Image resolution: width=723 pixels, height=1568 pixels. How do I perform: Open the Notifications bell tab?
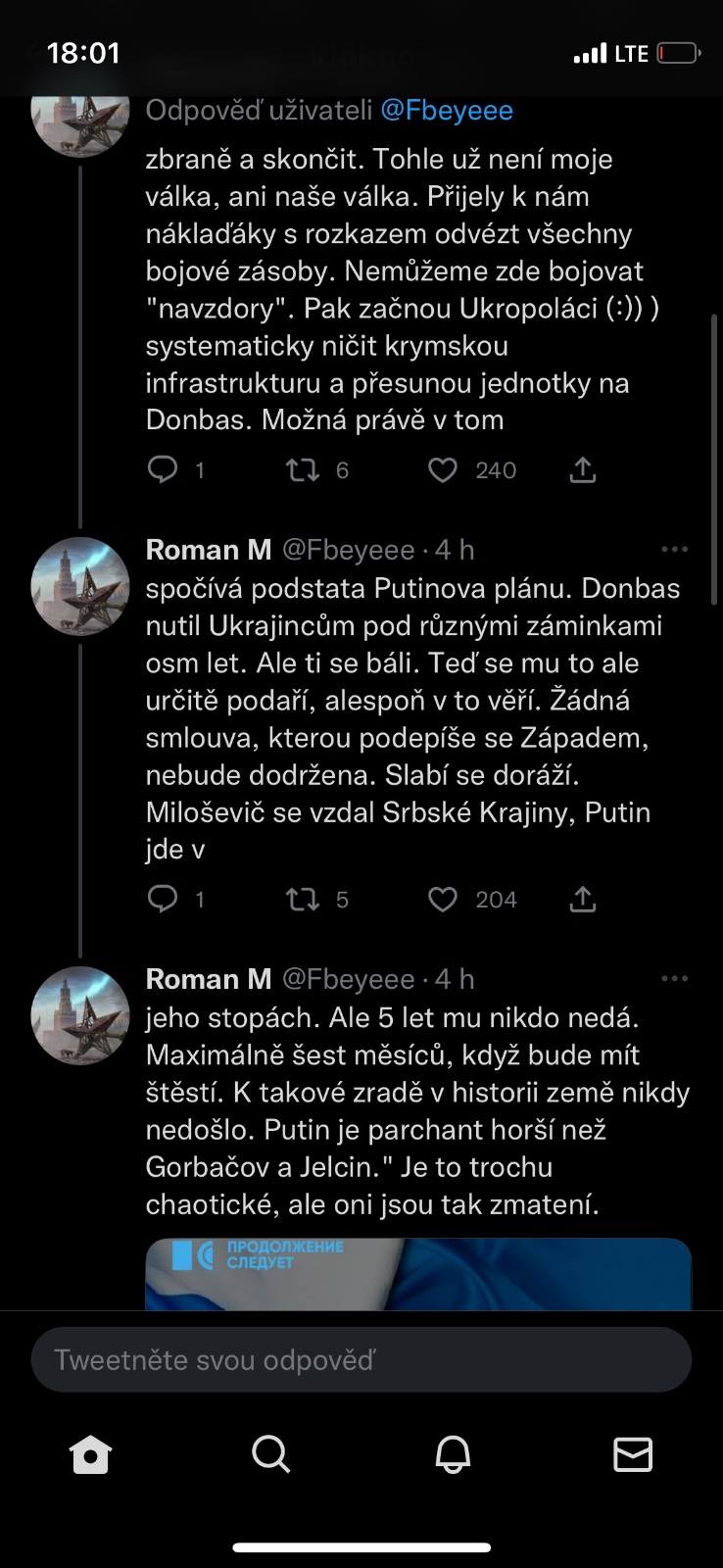pos(453,1454)
